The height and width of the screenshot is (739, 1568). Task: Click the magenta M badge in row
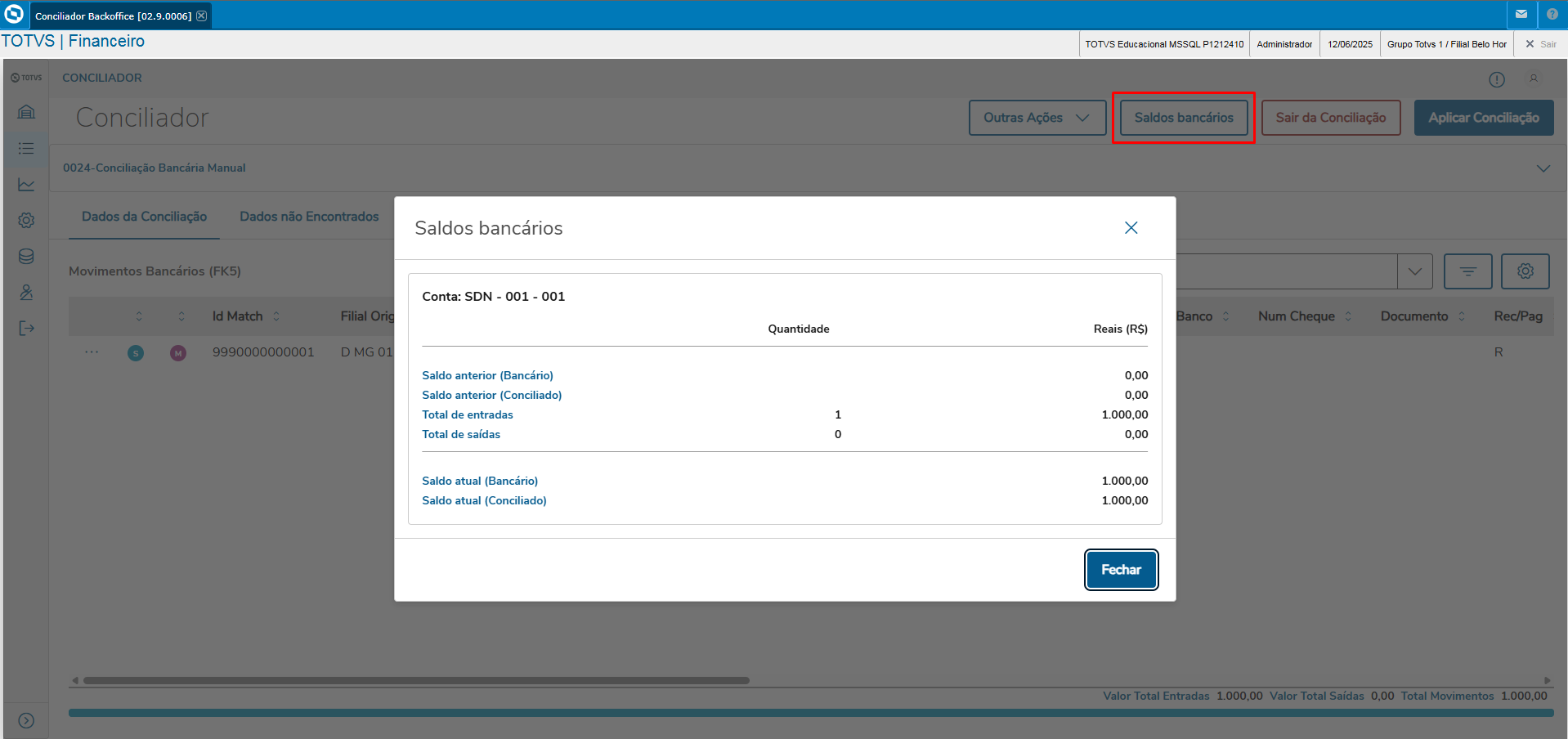178,353
